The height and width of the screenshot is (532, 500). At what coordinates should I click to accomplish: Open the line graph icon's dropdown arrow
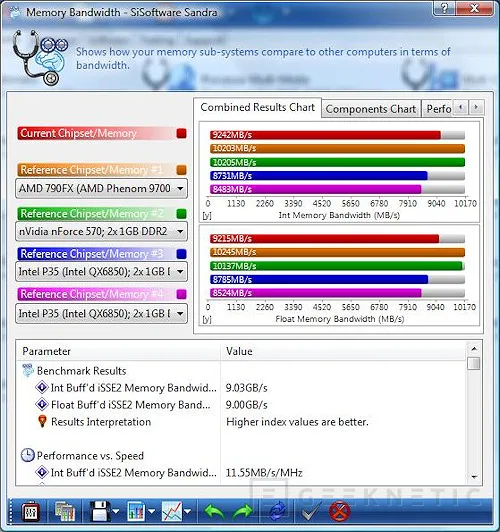coord(188,511)
